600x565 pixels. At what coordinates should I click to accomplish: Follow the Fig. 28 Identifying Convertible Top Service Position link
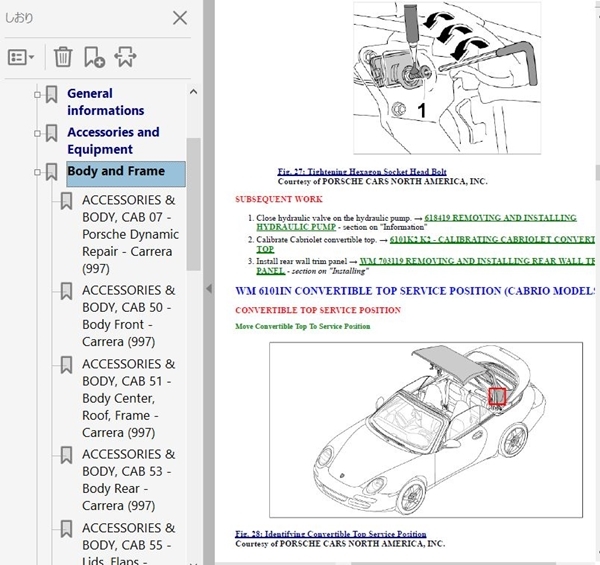point(331,534)
